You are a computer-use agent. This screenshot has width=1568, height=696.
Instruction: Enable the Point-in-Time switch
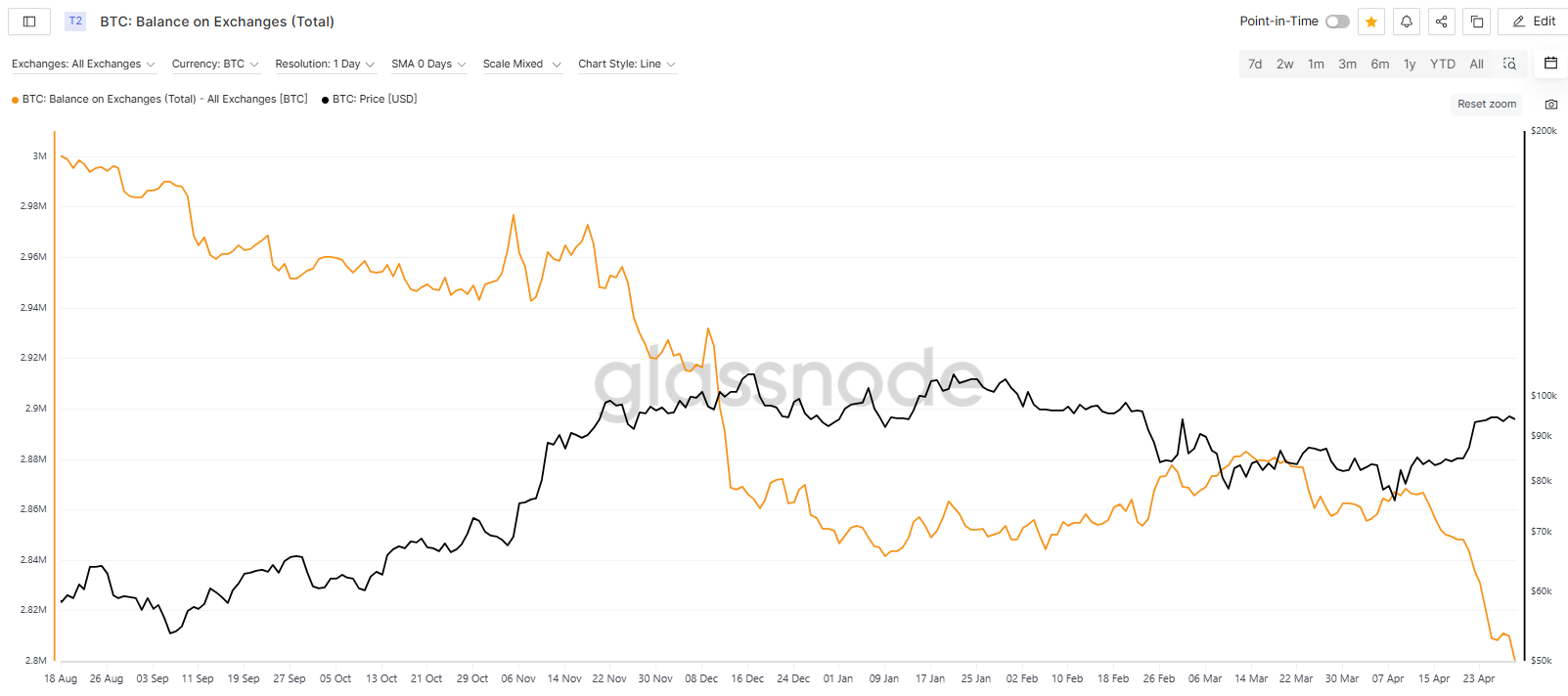1337,22
